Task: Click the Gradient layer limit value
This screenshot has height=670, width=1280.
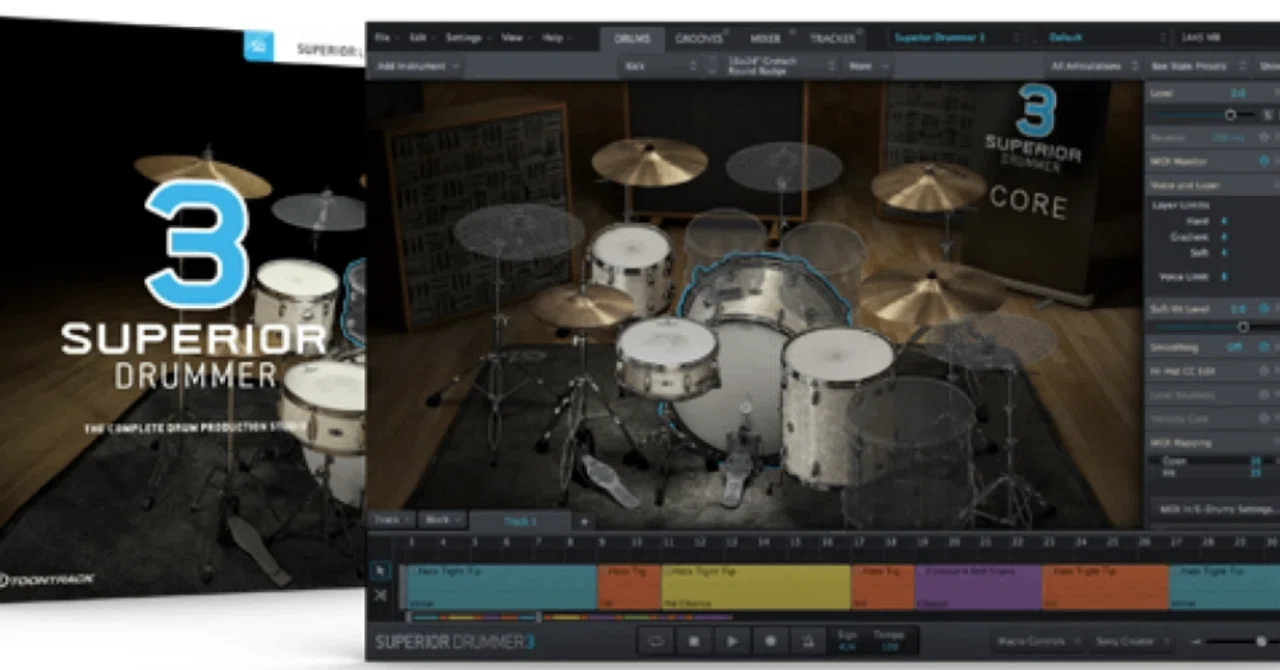Action: pyautogui.click(x=1225, y=237)
